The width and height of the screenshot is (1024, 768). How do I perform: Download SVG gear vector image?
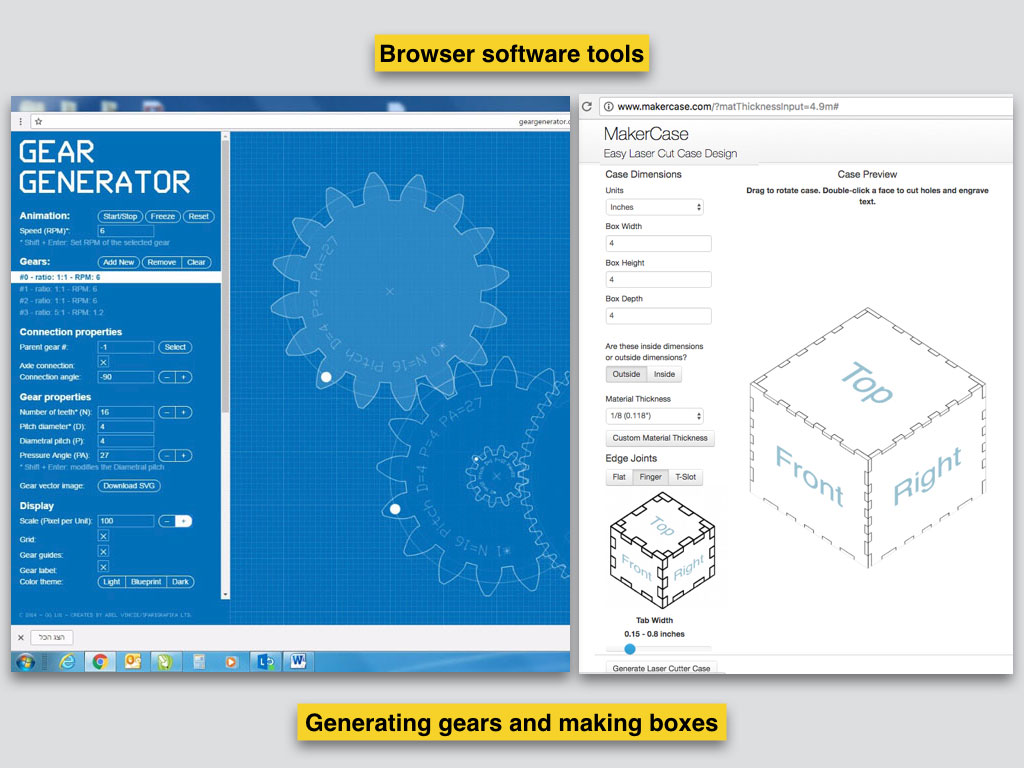click(x=129, y=486)
